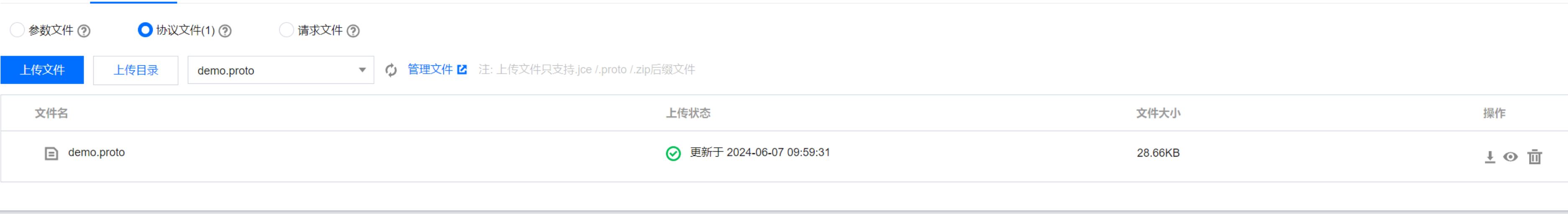Viewport: 1568px width, 214px height.
Task: Select the demo.proto file name in table
Action: tap(96, 152)
